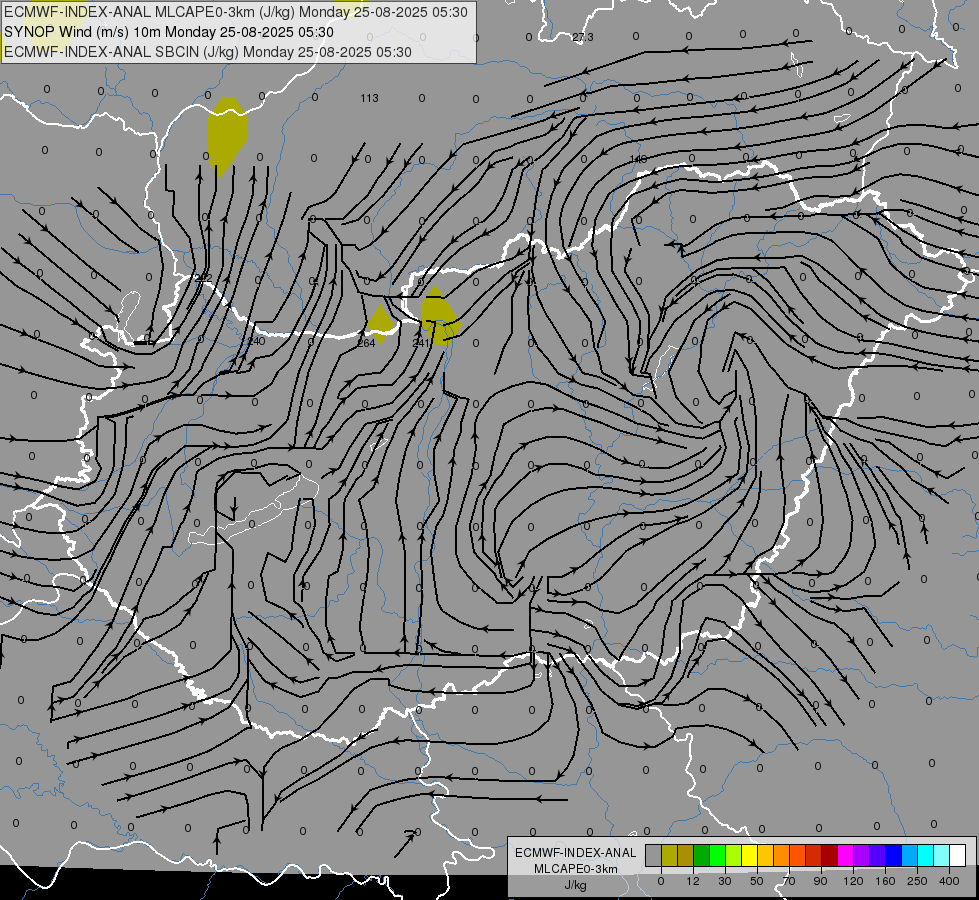
Task: Click the magenta legend swatch
Action: [845, 855]
